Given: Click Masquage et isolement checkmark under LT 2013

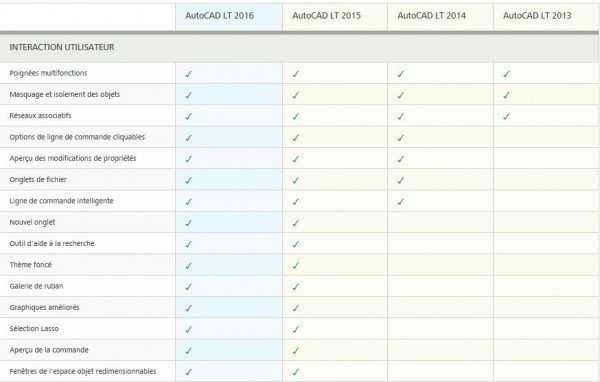Looking at the screenshot, I should [506, 95].
